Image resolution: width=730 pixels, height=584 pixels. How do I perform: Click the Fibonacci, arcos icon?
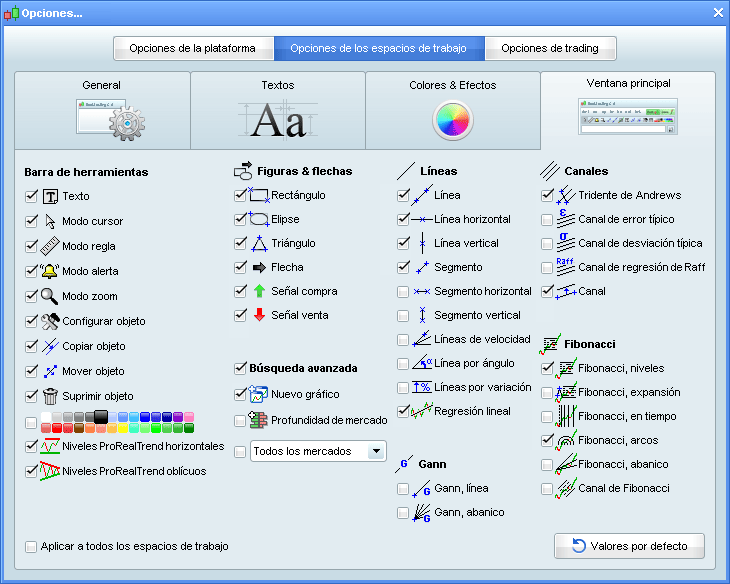566,440
